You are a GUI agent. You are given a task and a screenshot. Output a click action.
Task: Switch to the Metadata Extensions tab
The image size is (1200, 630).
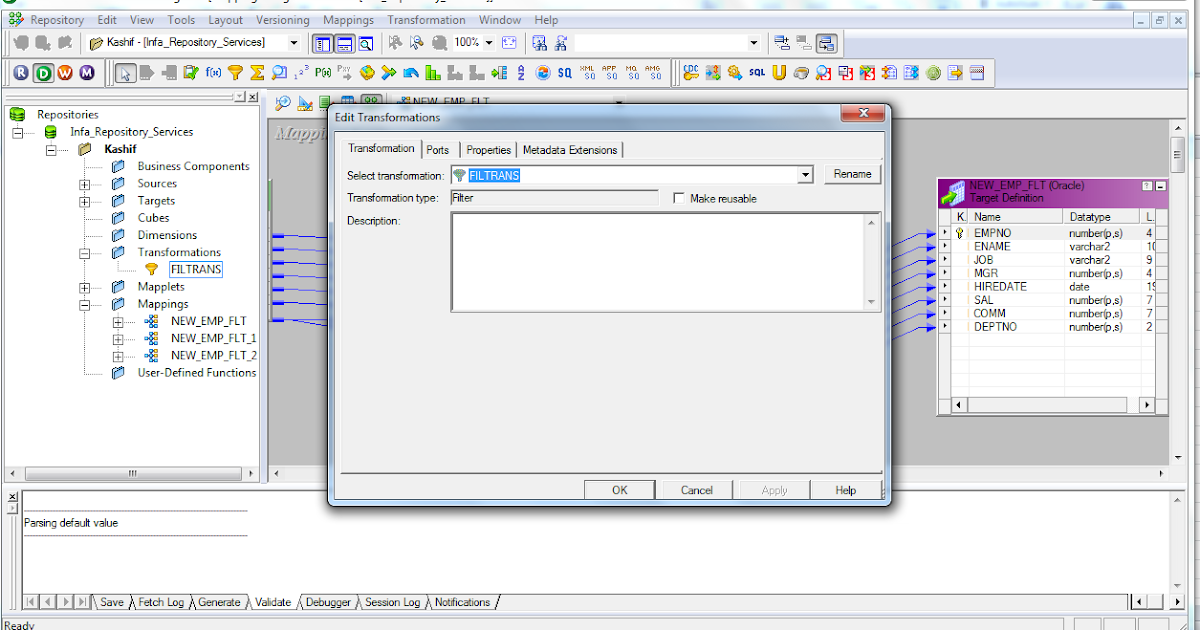click(570, 149)
